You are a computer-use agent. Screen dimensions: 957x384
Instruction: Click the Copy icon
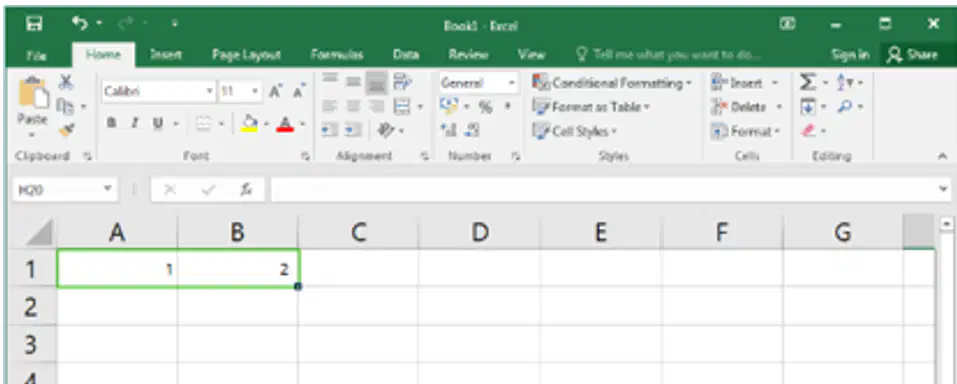[64, 106]
